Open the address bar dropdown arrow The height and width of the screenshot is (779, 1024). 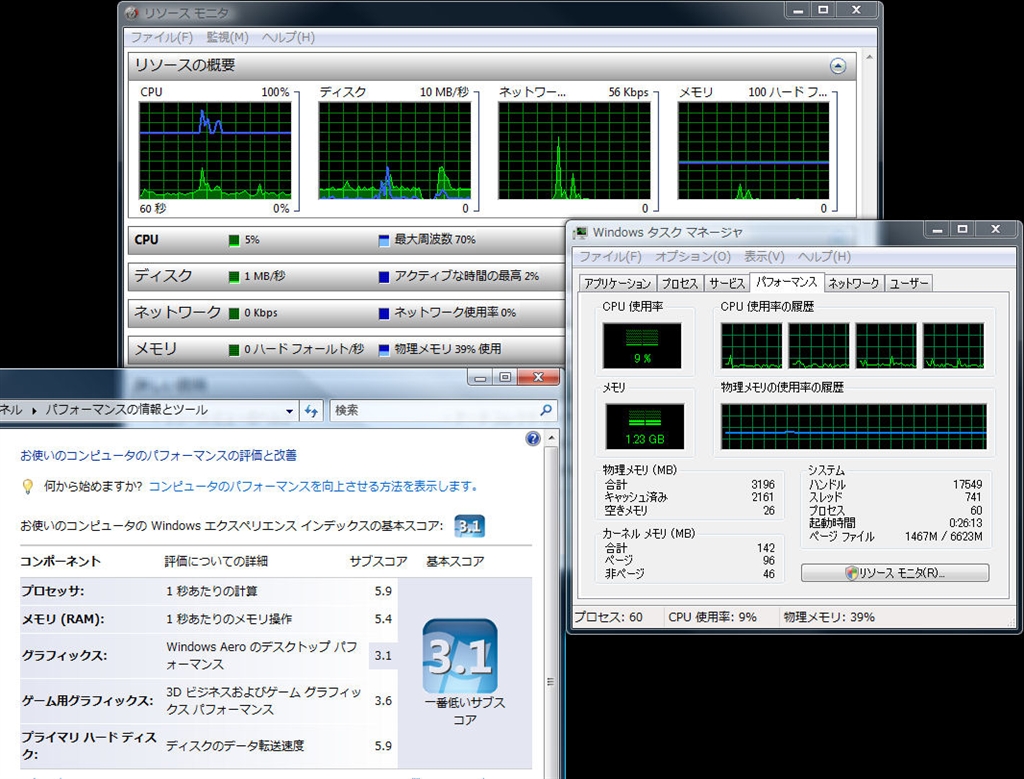[289, 411]
